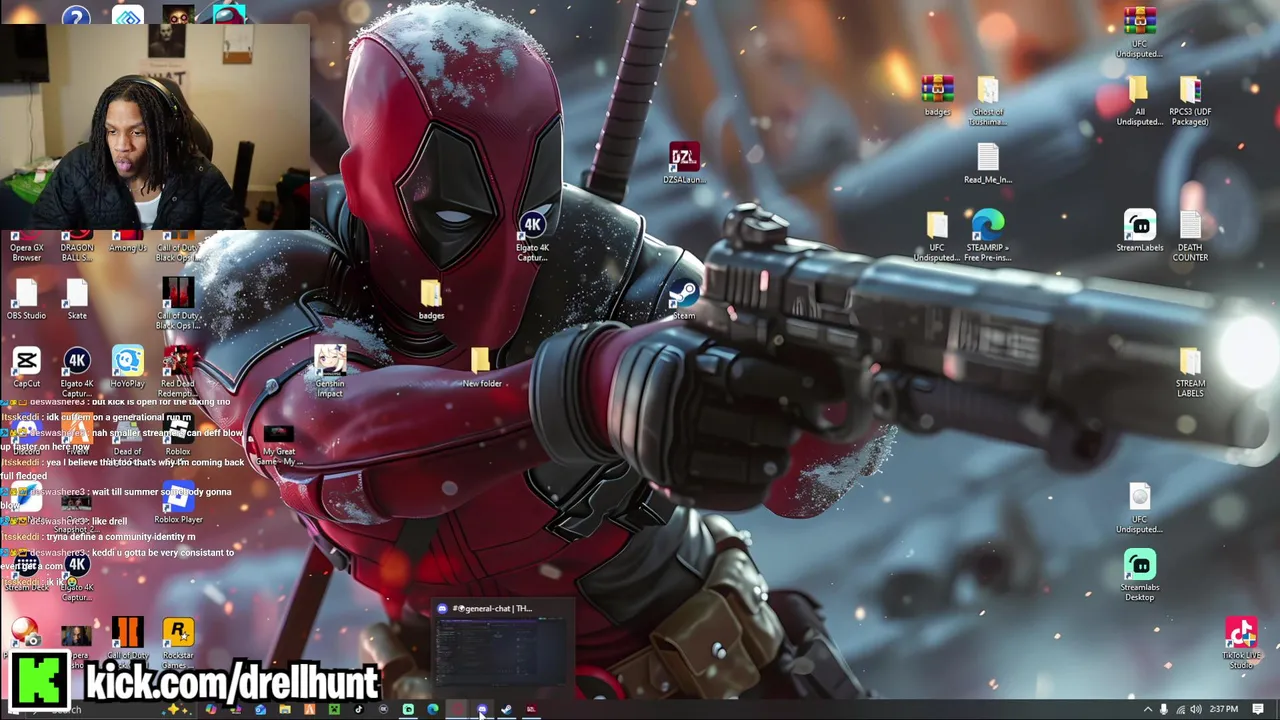Launch Genshin Impact shortcut
The image size is (1280, 720).
[x=330, y=371]
